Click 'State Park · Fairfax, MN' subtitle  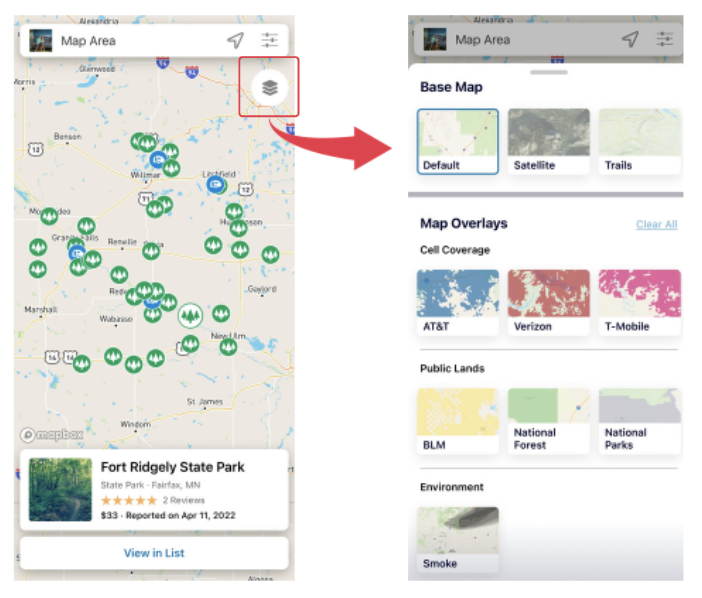[150, 485]
